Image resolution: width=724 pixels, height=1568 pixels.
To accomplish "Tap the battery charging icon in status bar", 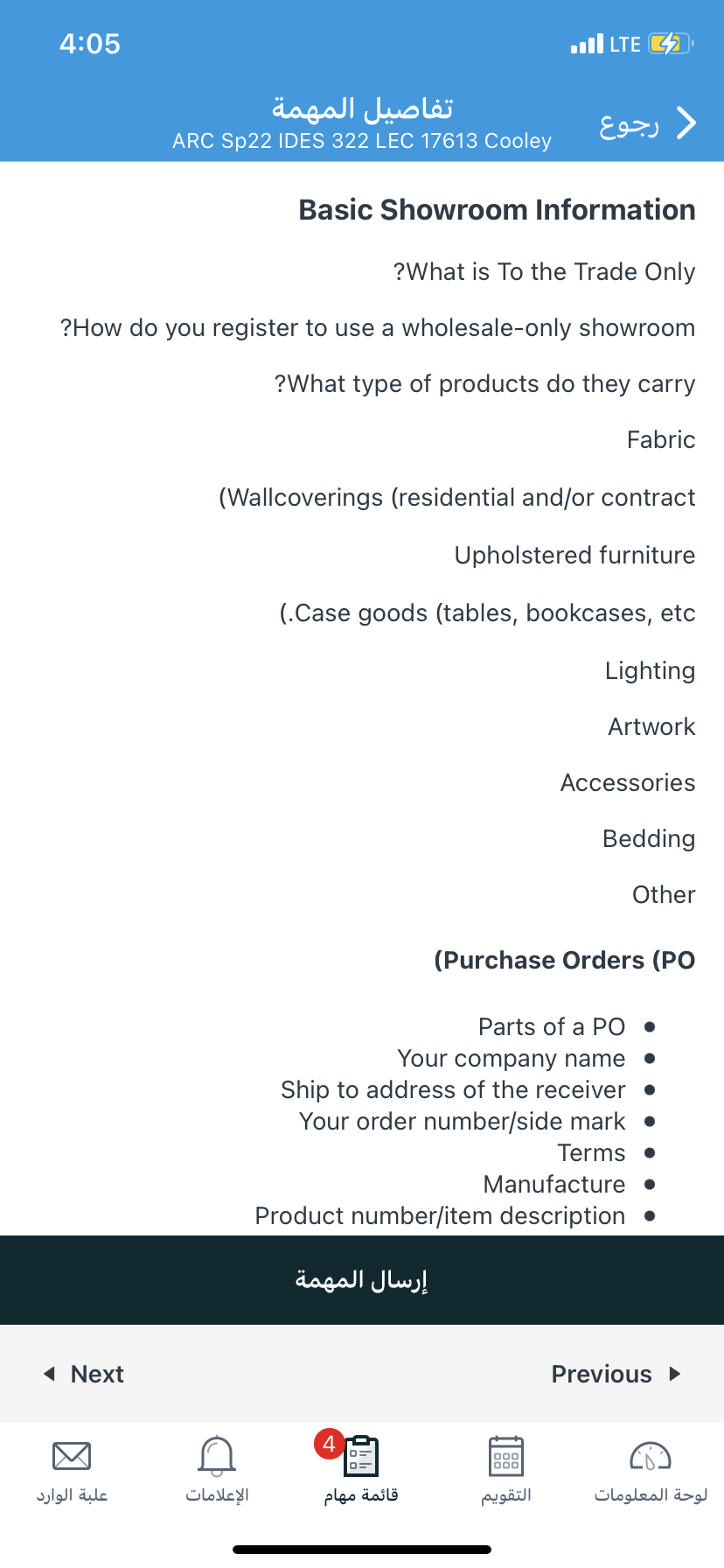I will click(671, 44).
